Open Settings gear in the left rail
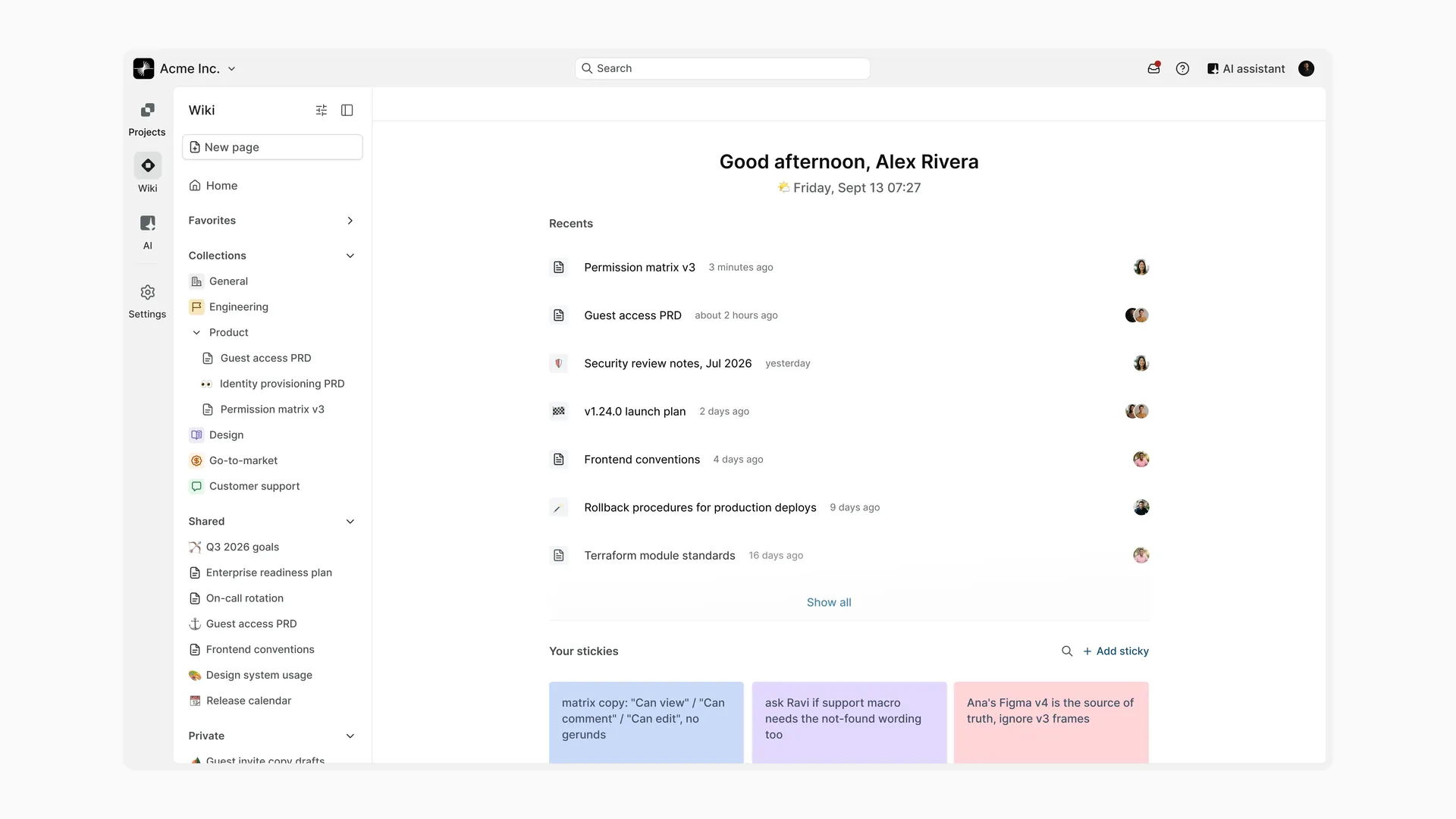This screenshot has width=1456, height=819. pos(148,292)
